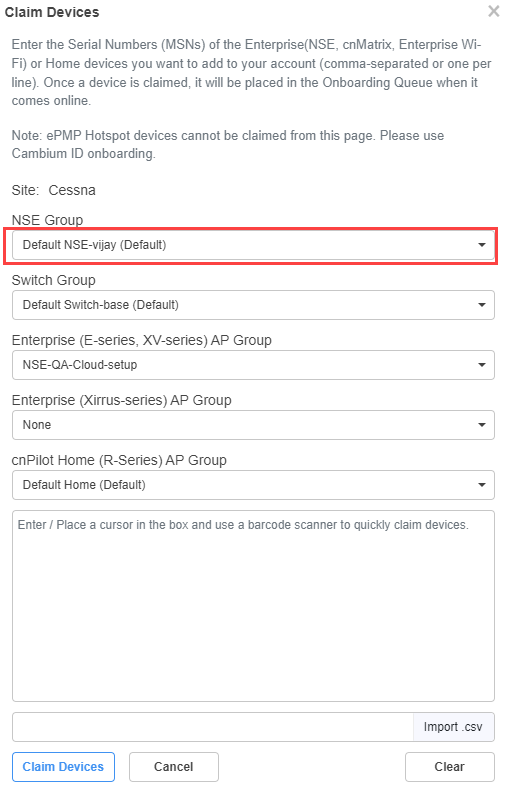Cancel the claim devices dialog
The width and height of the screenshot is (505, 790).
click(x=174, y=767)
